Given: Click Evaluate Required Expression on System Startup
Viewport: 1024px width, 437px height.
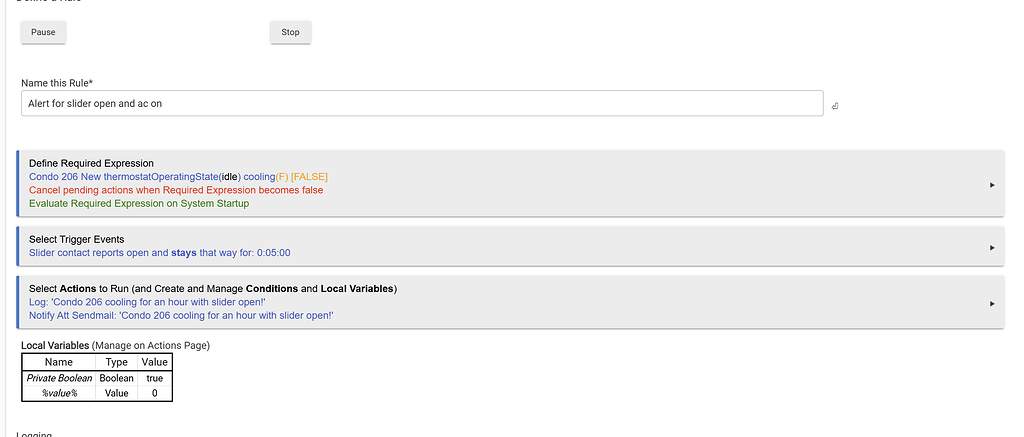Looking at the screenshot, I should (x=139, y=203).
